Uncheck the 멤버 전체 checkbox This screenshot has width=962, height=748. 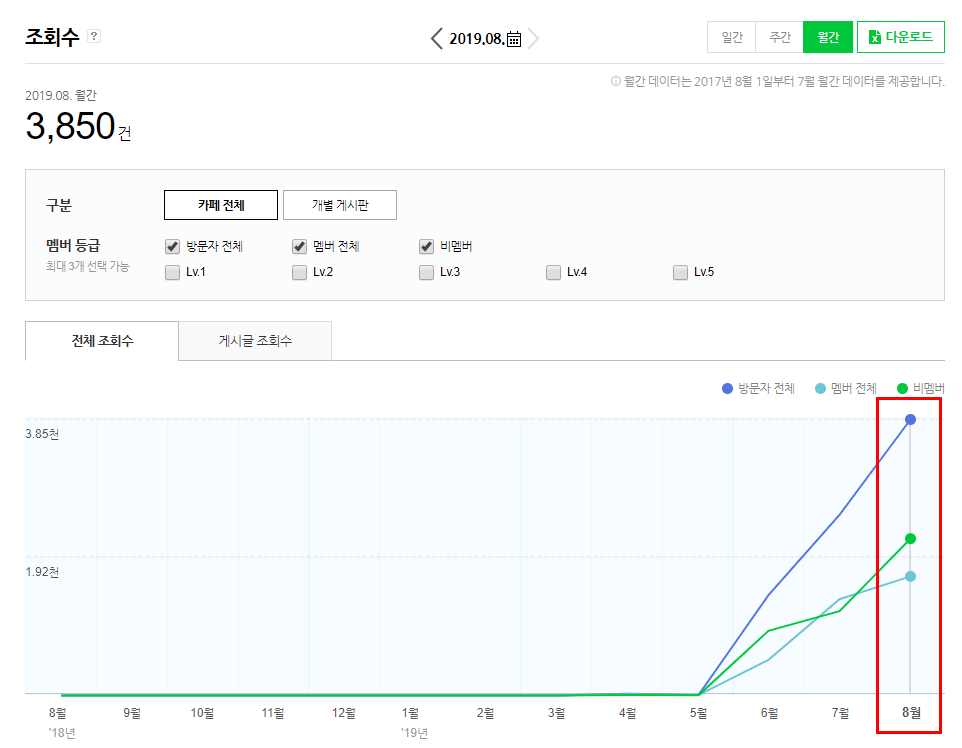[299, 247]
